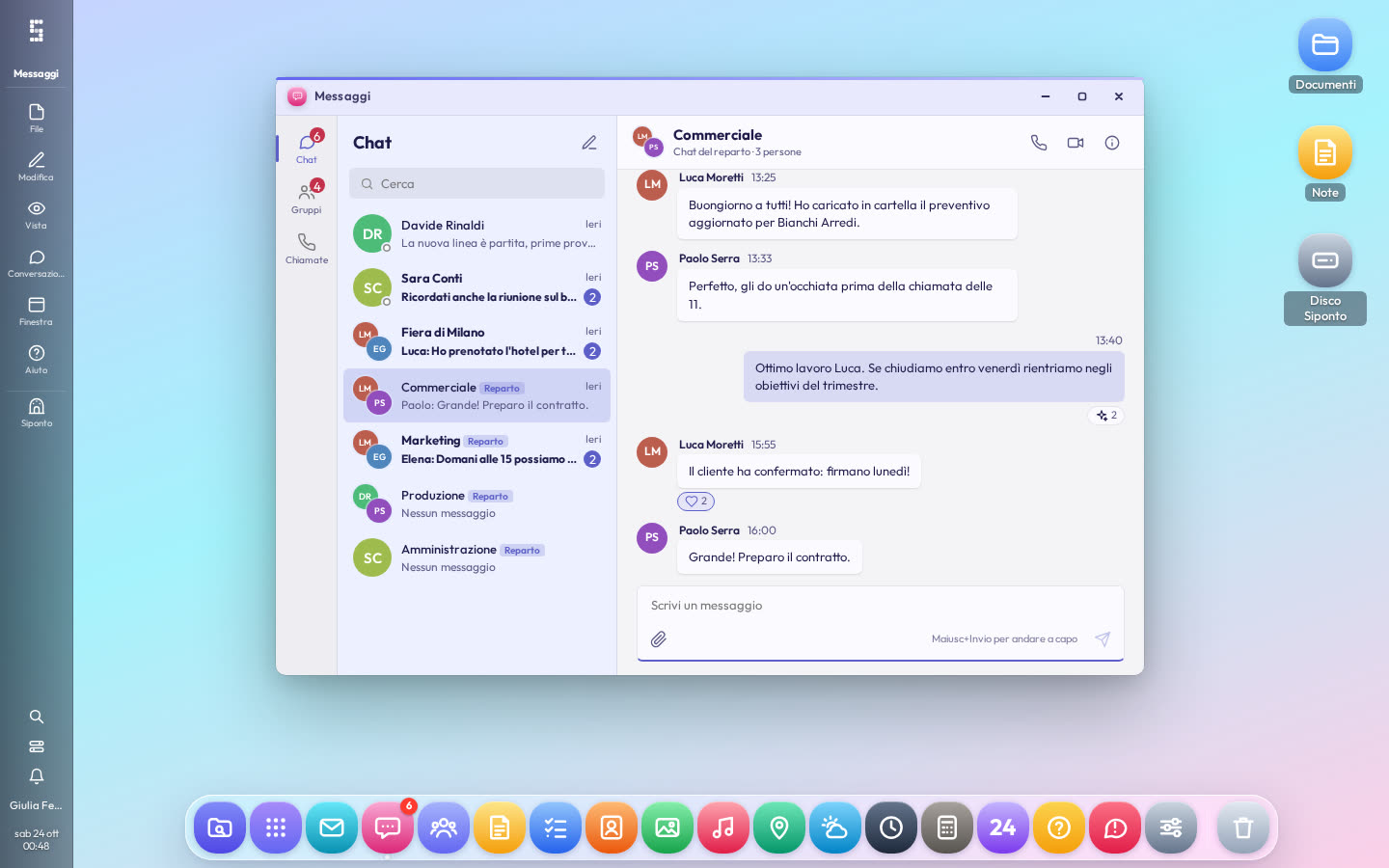Open Commerciale chat info panel
This screenshot has height=868, width=1389.
pyautogui.click(x=1112, y=143)
